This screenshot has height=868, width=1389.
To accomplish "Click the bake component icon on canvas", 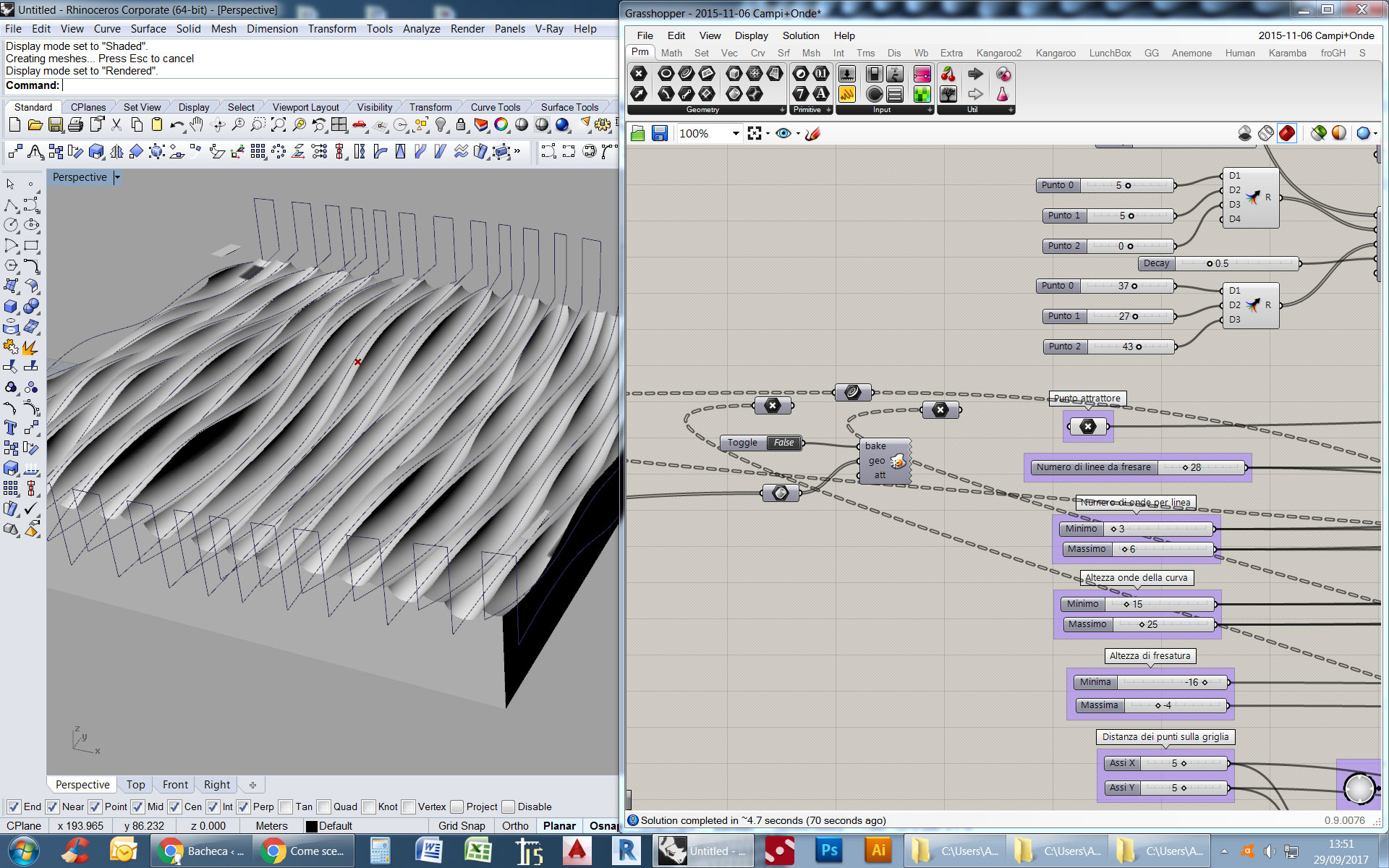I will point(898,461).
